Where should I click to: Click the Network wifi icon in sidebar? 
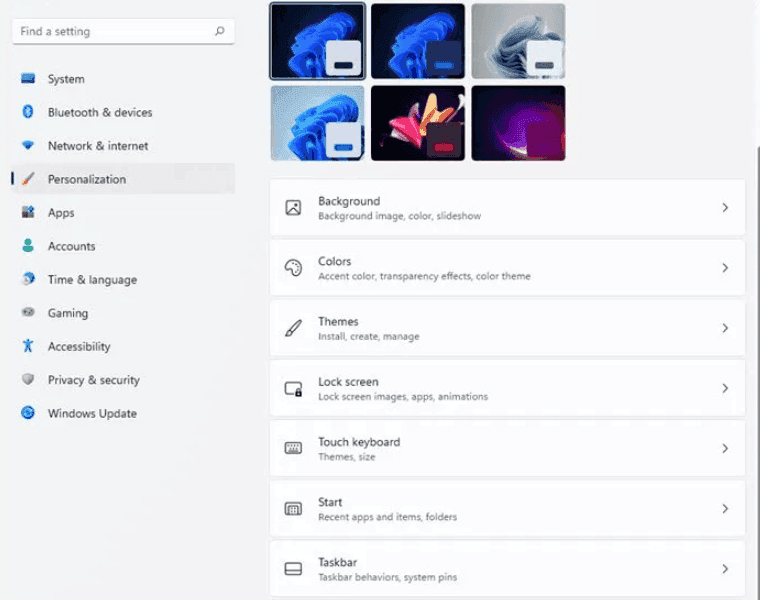coord(28,145)
